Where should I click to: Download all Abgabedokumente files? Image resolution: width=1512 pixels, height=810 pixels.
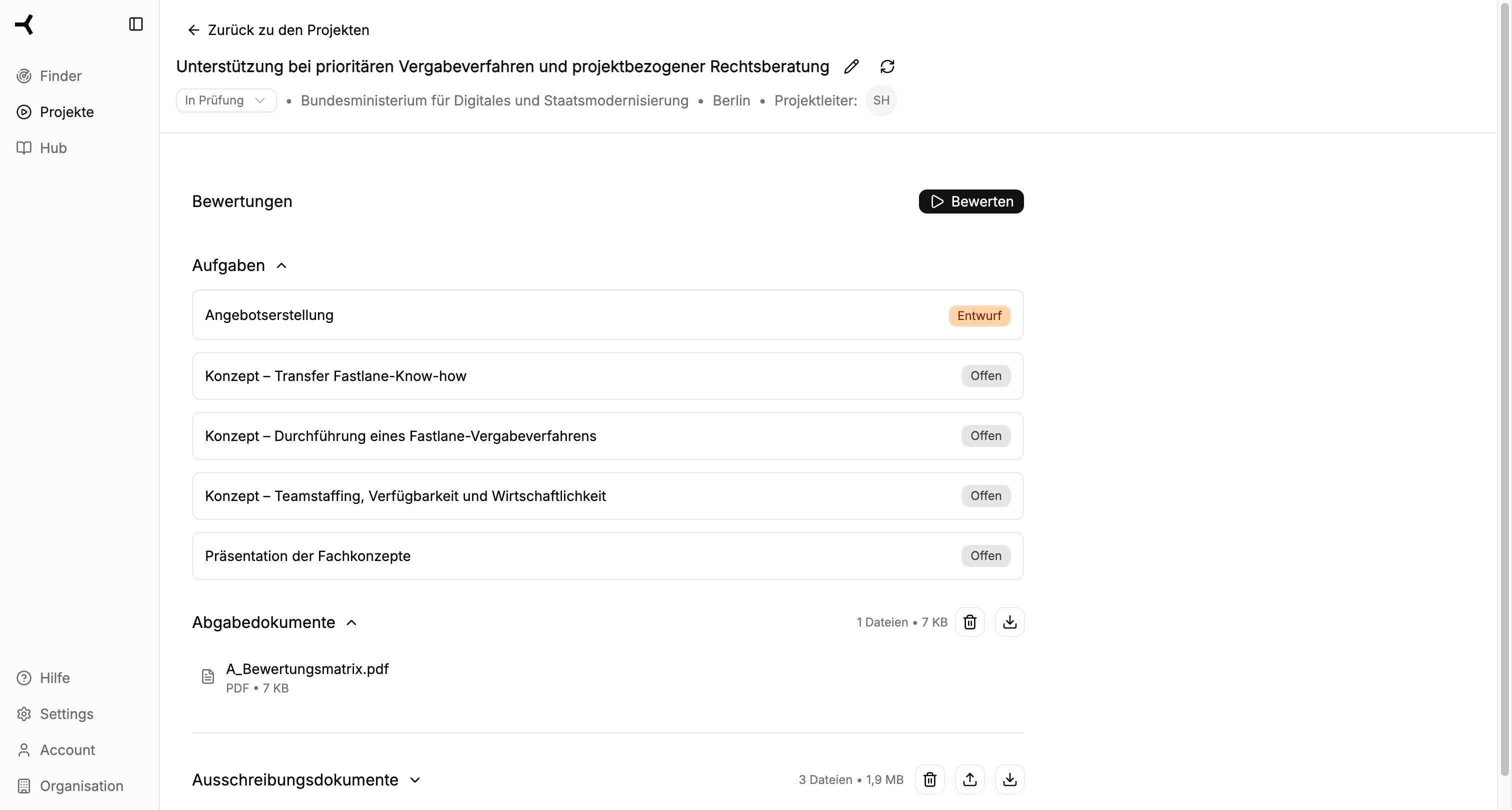click(1010, 621)
